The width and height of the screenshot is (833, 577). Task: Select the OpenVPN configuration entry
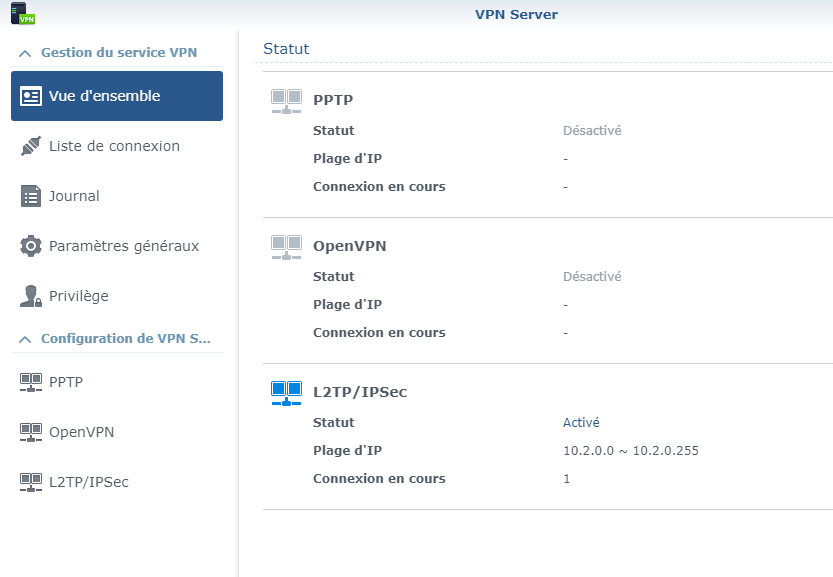click(x=81, y=432)
